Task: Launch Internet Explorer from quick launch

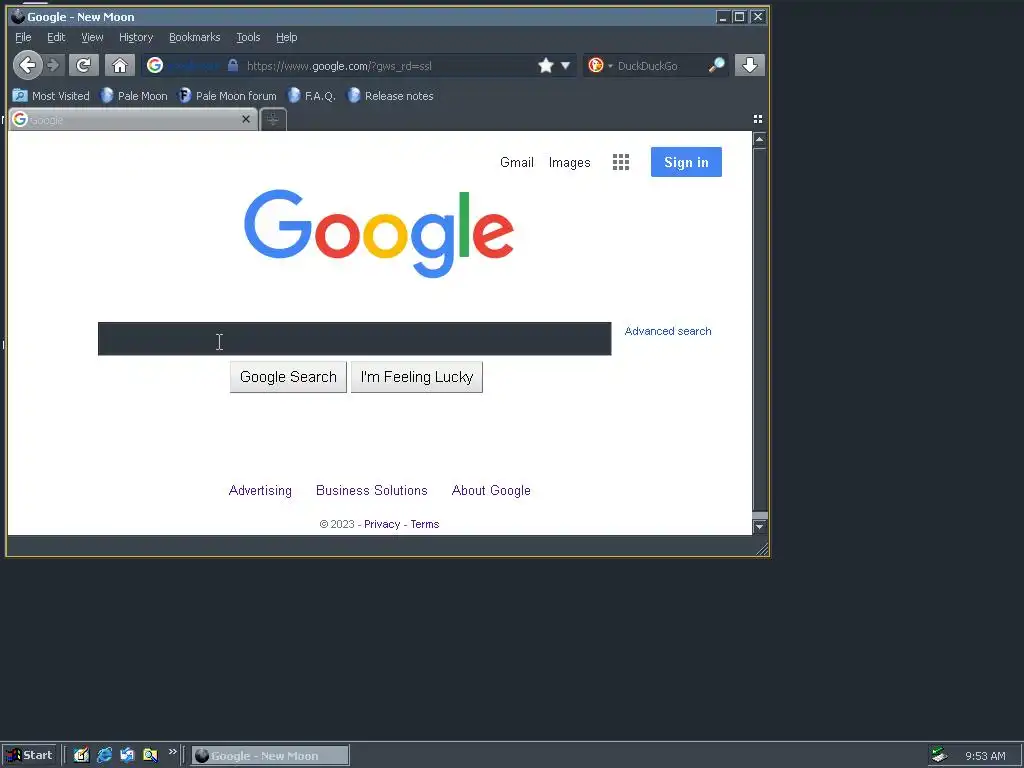Action: point(104,756)
